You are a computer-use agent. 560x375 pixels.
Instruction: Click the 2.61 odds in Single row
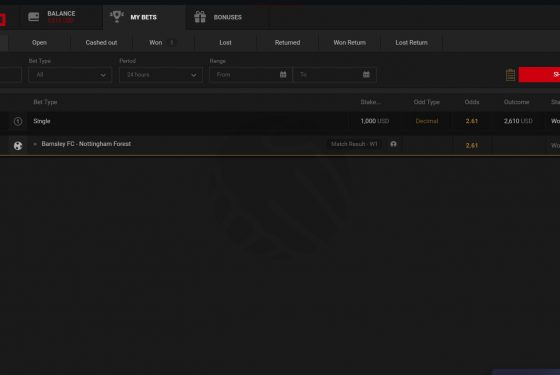tap(472, 121)
